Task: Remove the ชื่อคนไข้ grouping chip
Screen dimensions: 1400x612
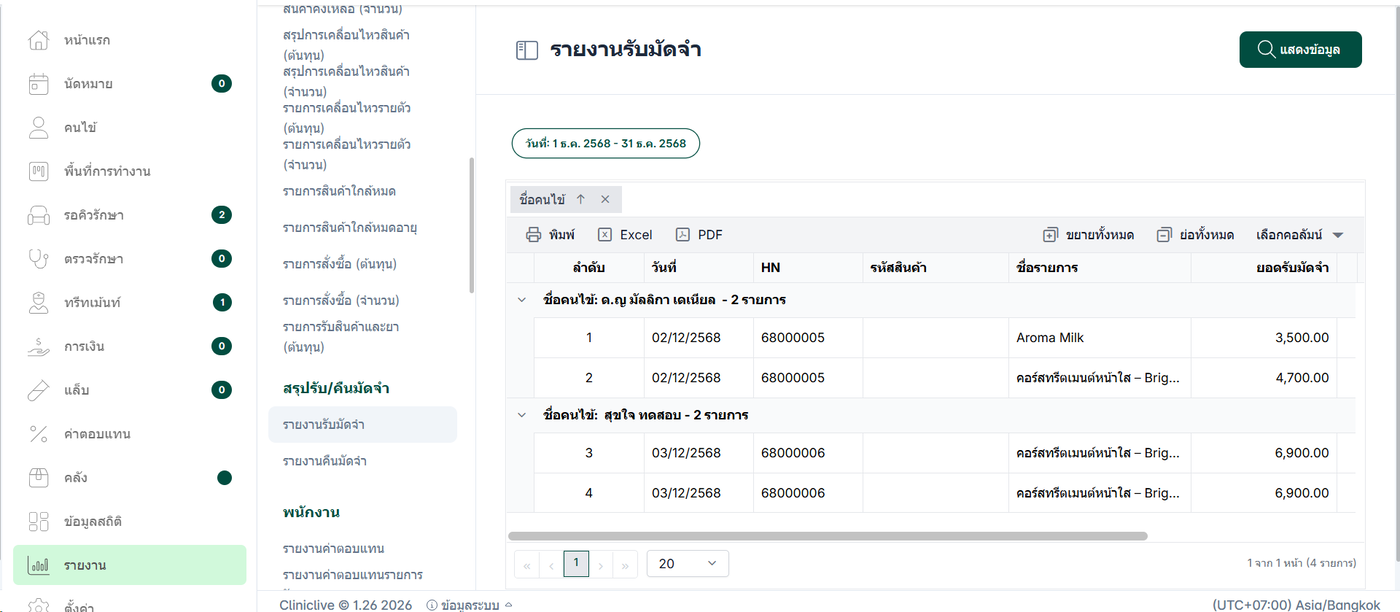Action: pos(605,199)
